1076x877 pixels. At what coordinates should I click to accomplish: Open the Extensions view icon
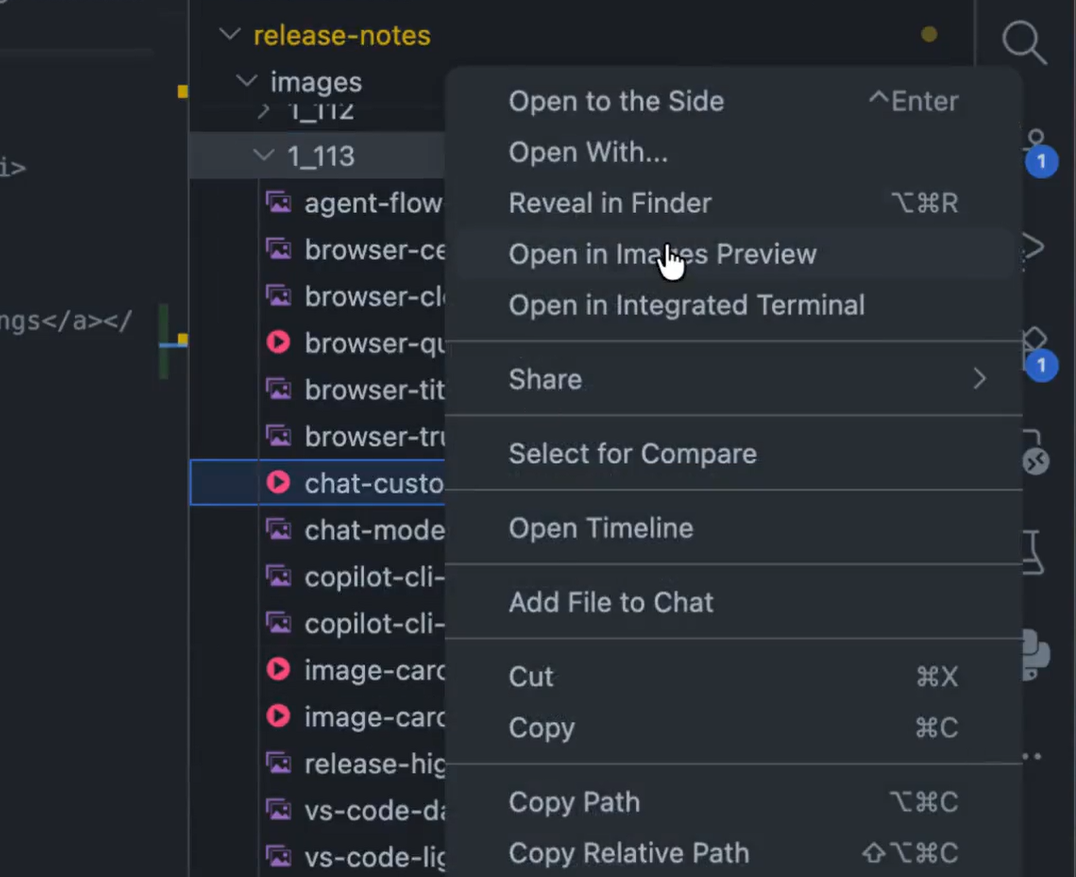(1035, 345)
